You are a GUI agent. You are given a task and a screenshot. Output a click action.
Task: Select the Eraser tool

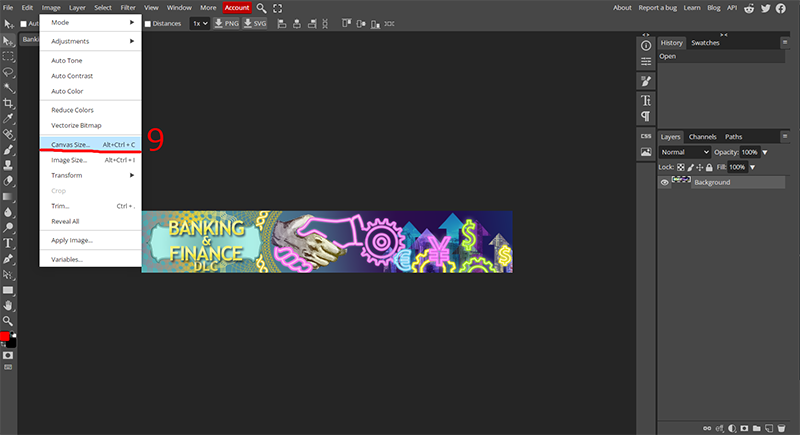[x=8, y=181]
